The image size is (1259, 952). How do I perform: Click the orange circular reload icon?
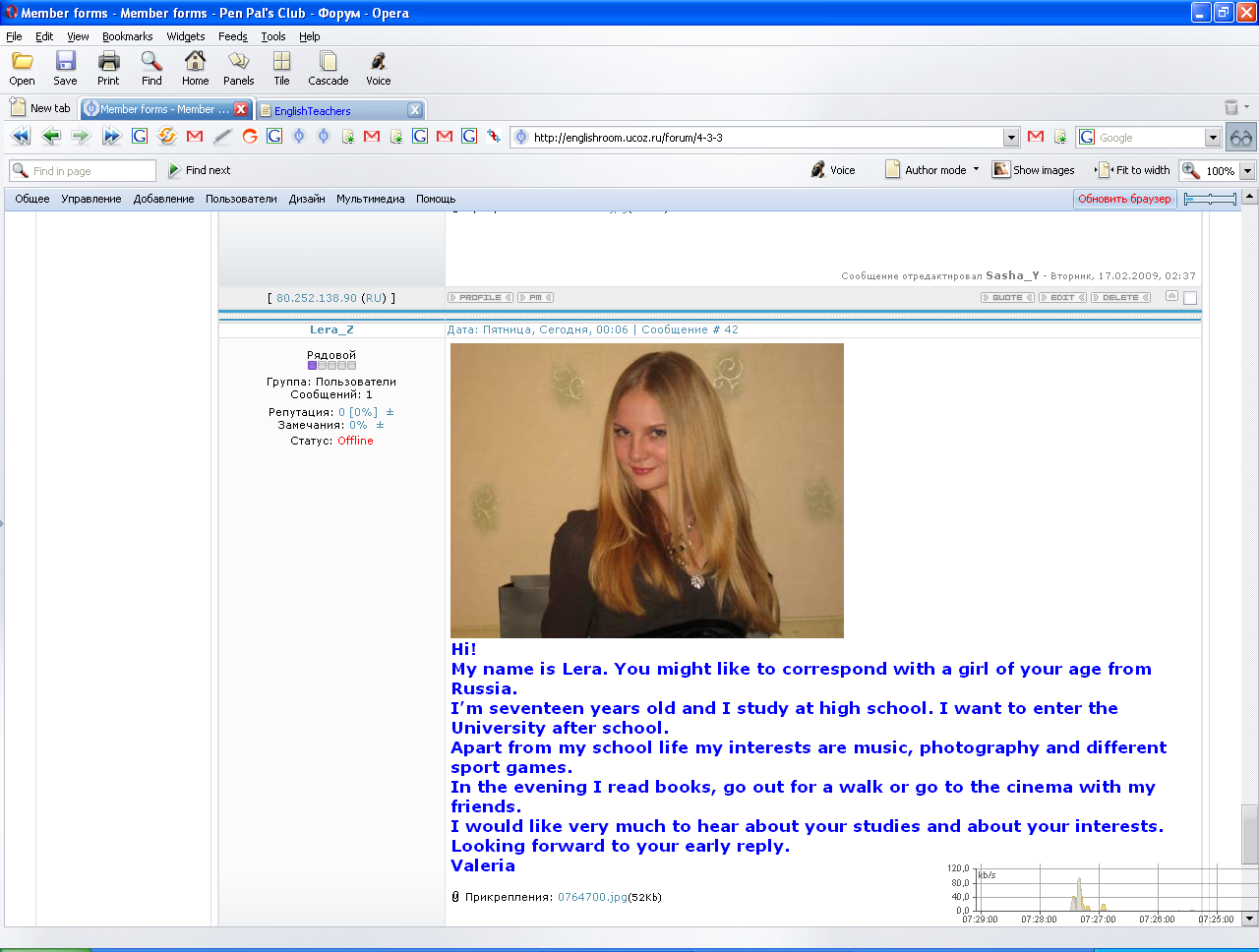(167, 136)
